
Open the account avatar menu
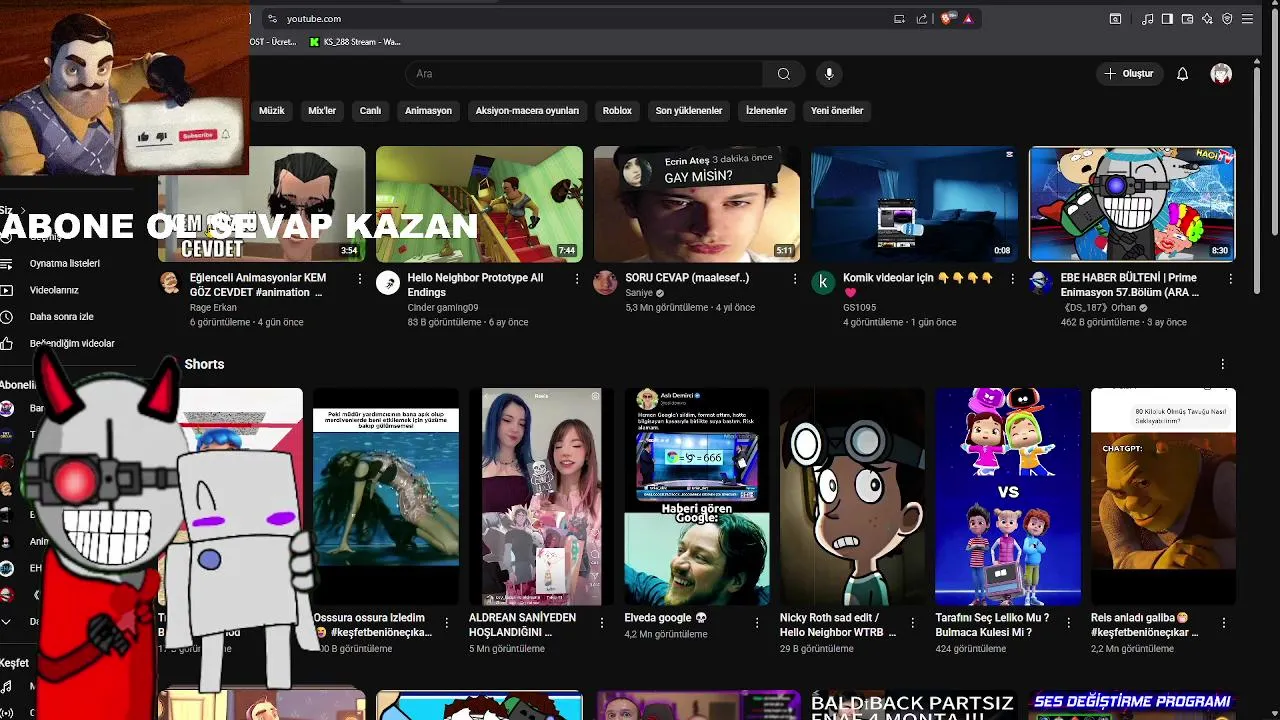[x=1221, y=74]
